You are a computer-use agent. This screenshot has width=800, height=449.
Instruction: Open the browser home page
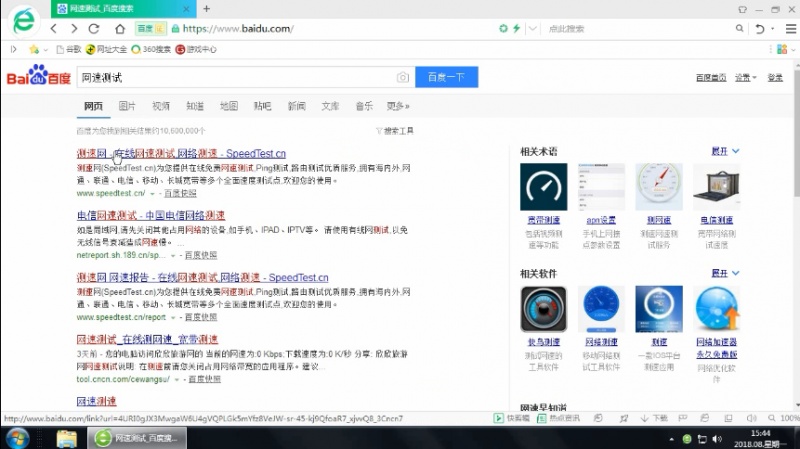pos(119,29)
